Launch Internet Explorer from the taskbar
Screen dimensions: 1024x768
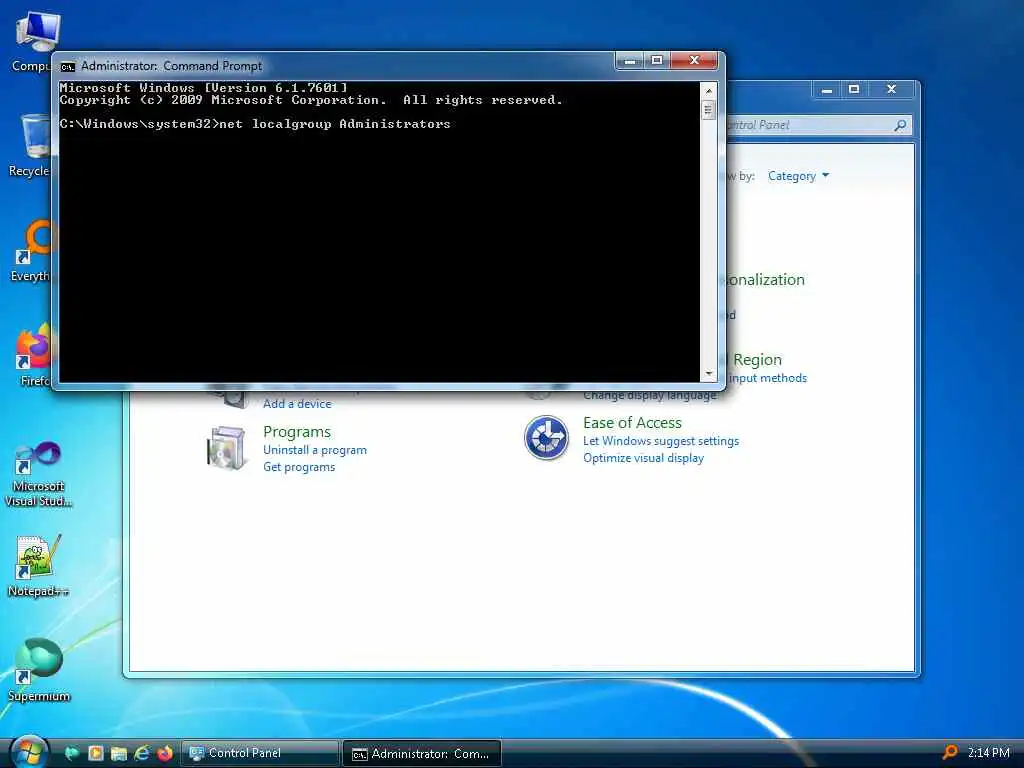coord(141,754)
